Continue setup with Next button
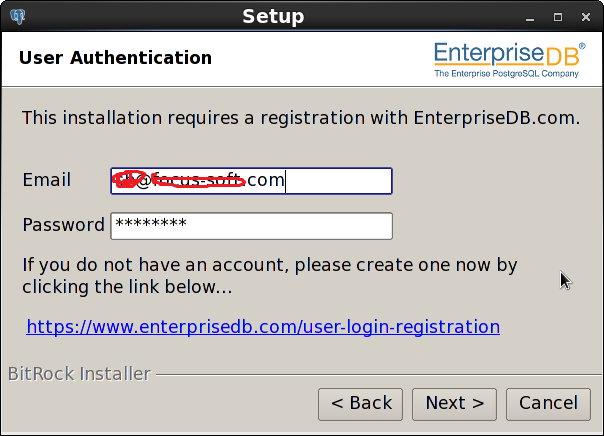Screen dimensions: 604x436 pyautogui.click(x=455, y=404)
